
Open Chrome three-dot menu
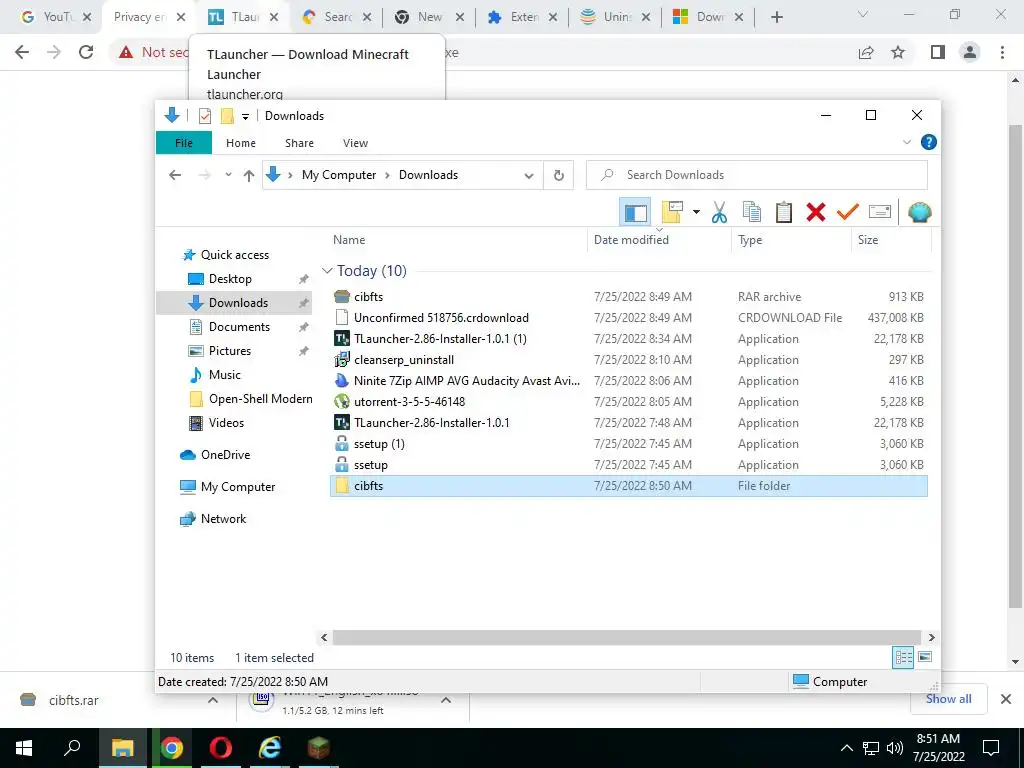point(1002,52)
